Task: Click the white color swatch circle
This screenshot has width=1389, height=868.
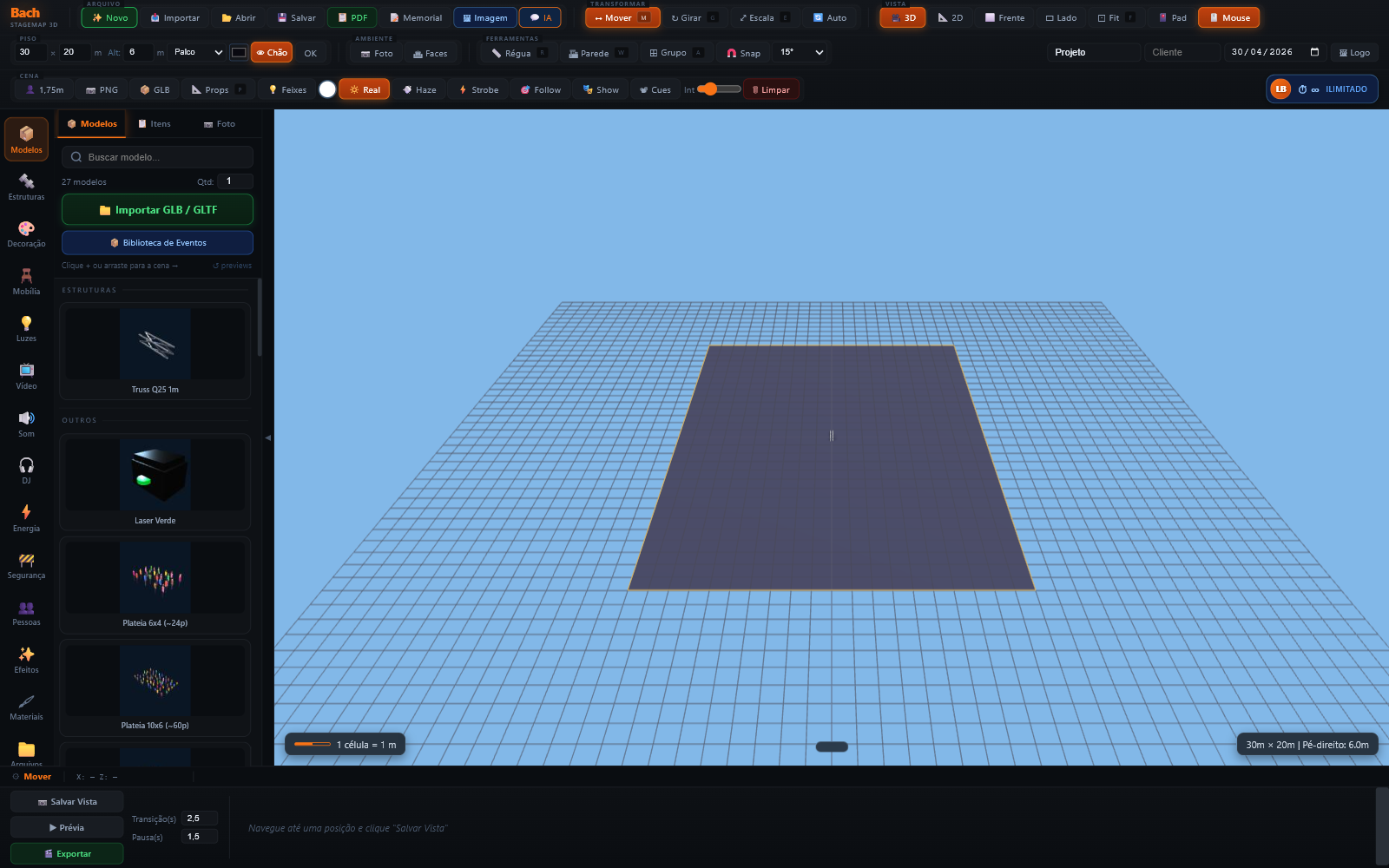Action: (x=327, y=89)
